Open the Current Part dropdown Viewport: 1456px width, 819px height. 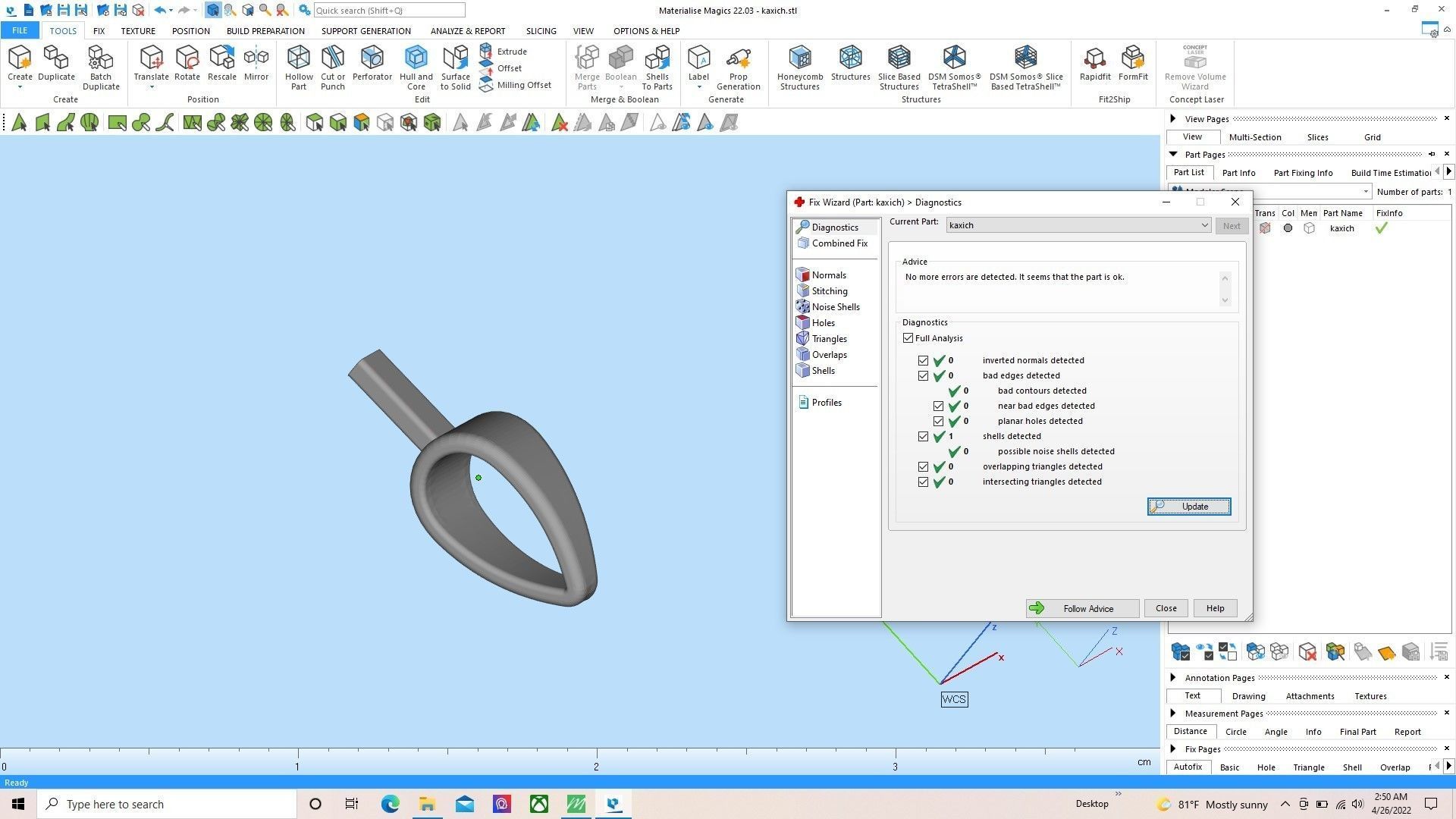click(1203, 225)
